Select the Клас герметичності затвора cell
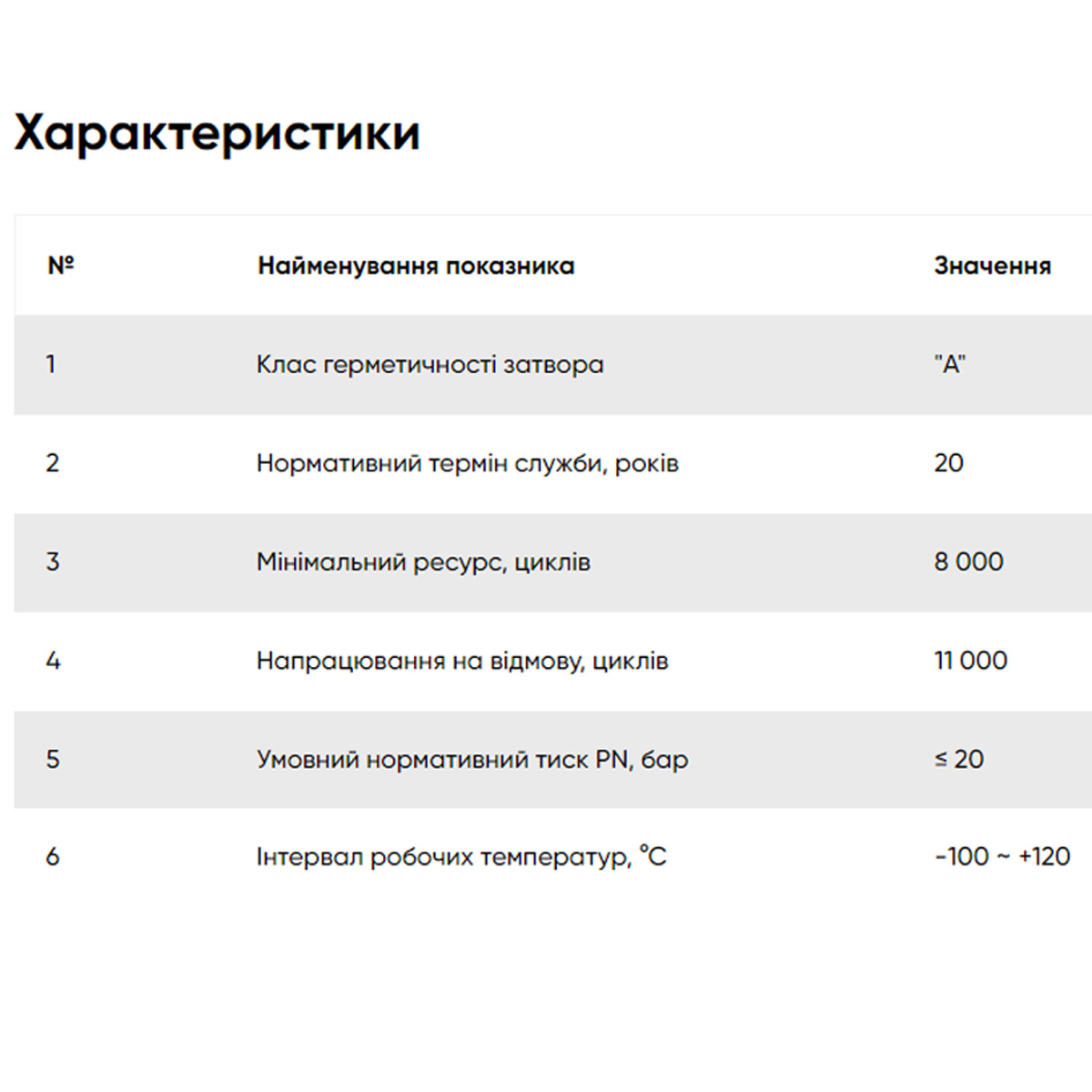Viewport: 1092px width, 1092px height. pos(430,365)
